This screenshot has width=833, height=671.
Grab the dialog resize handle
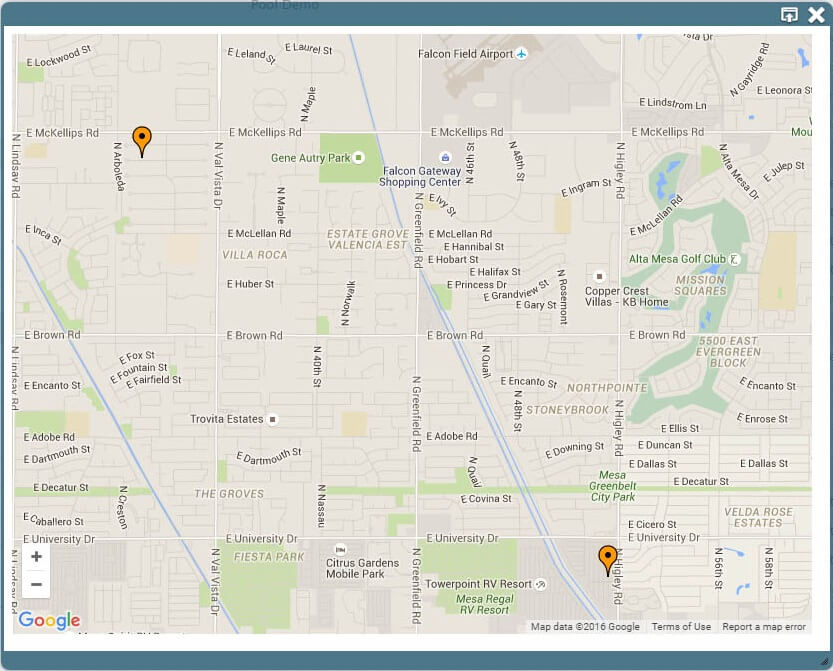(825, 661)
